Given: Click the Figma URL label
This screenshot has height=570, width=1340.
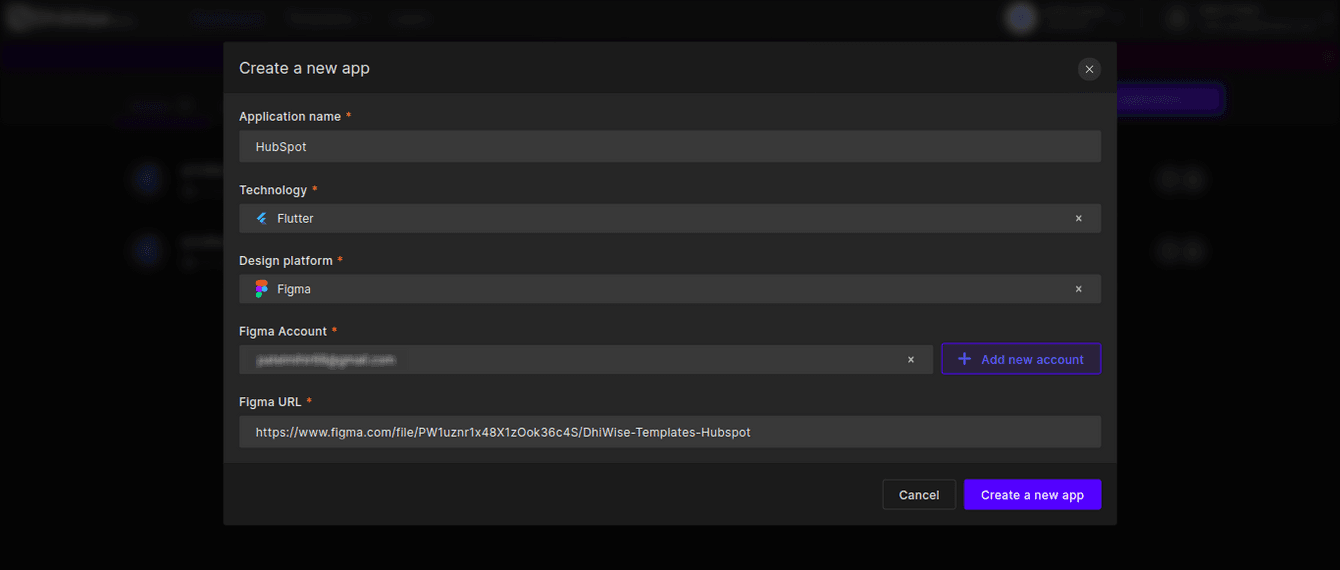Looking at the screenshot, I should point(270,402).
